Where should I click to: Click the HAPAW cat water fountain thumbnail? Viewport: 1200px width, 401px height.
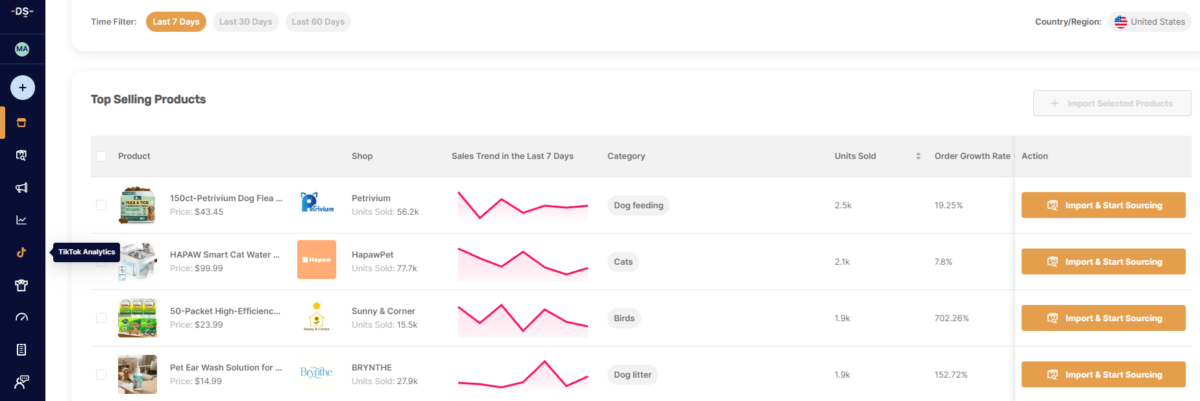[x=137, y=260]
